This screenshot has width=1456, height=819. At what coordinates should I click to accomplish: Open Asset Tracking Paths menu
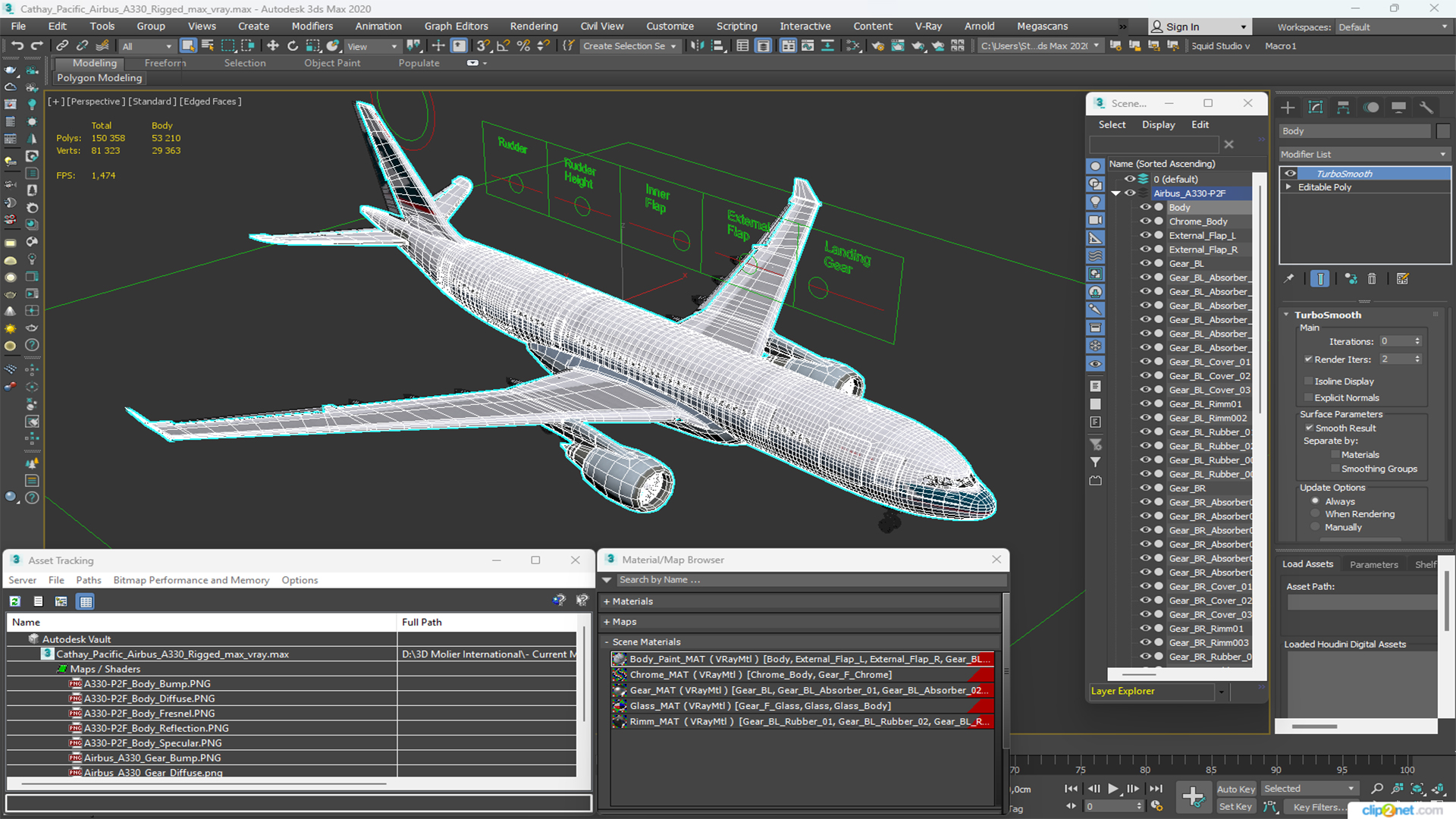click(x=89, y=580)
